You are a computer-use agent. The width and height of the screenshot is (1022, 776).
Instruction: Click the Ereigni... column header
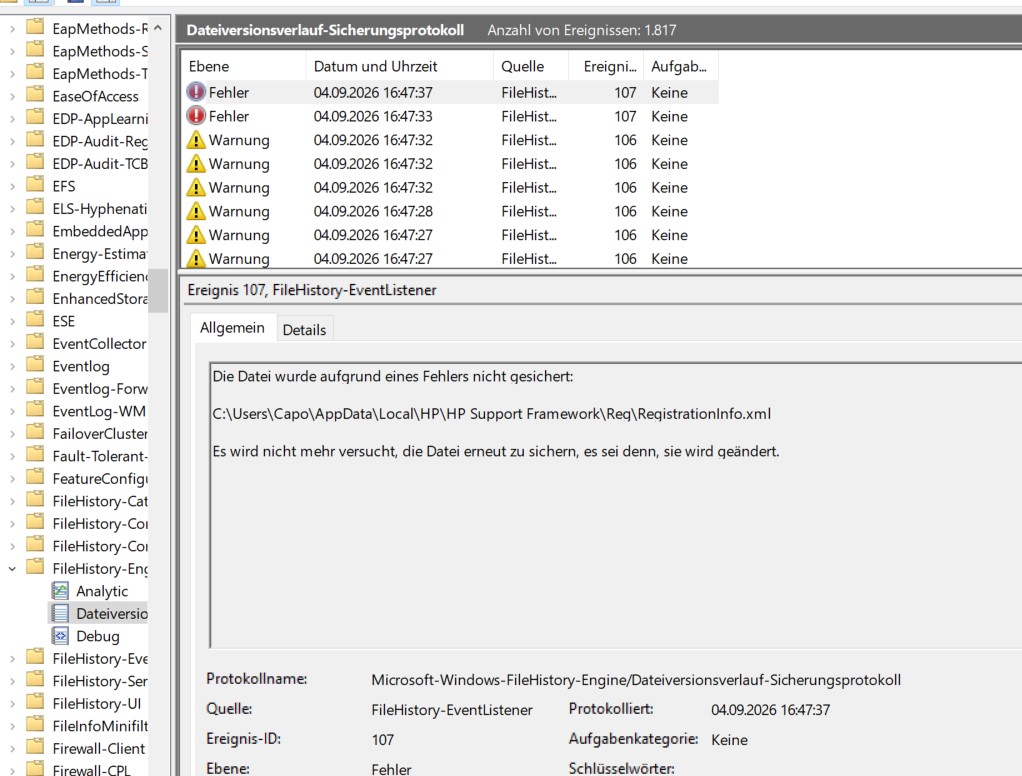coord(606,66)
